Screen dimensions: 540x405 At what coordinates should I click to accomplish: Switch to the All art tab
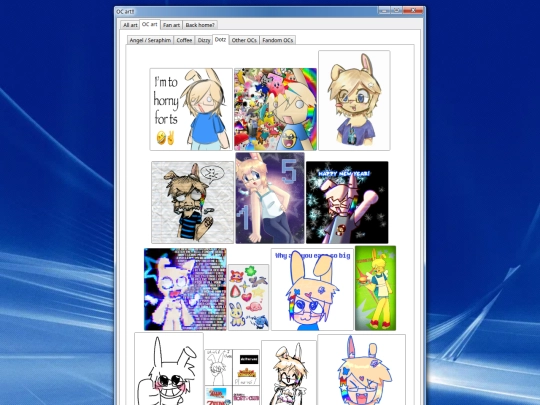[x=130, y=25]
